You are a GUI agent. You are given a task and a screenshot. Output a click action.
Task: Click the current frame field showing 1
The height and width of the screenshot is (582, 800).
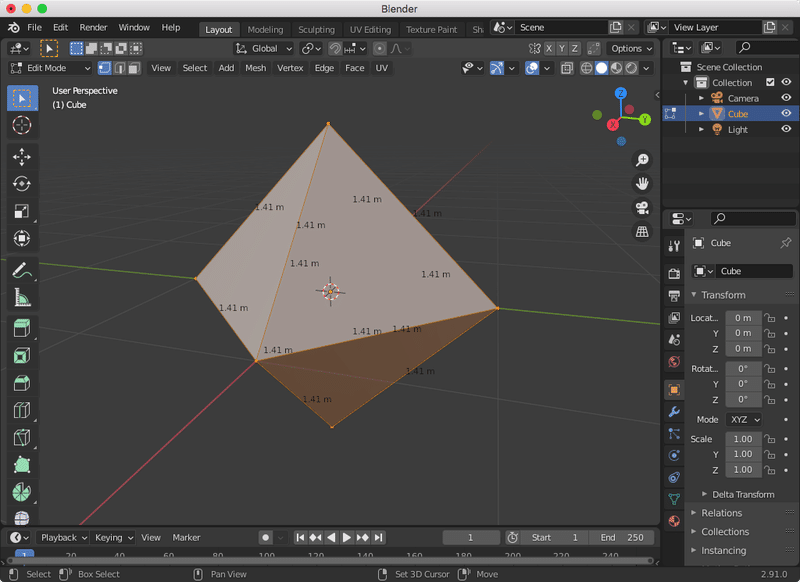[470, 537]
